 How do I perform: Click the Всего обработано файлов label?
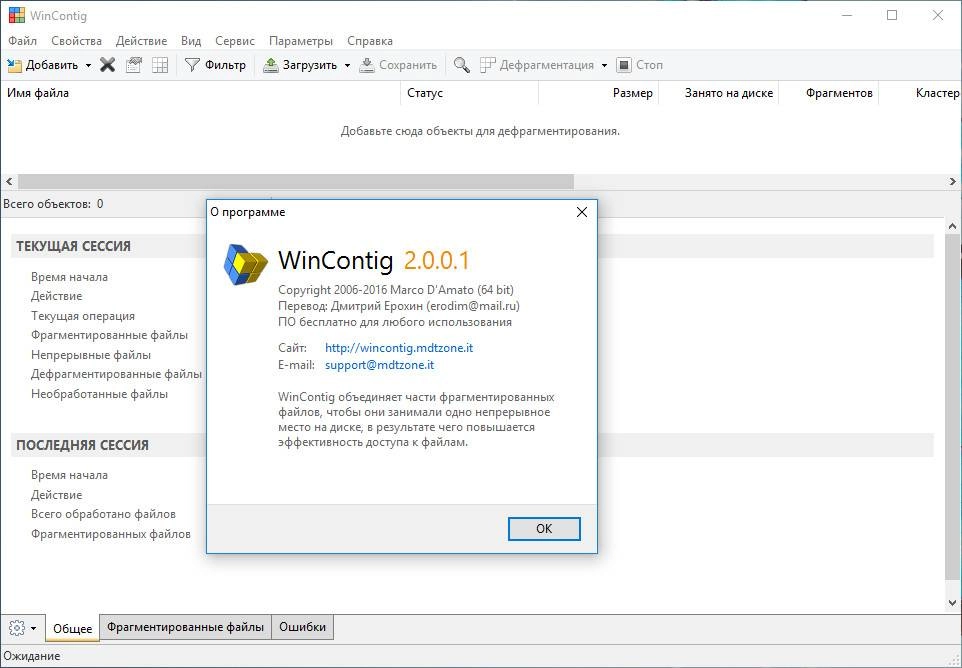tap(104, 514)
